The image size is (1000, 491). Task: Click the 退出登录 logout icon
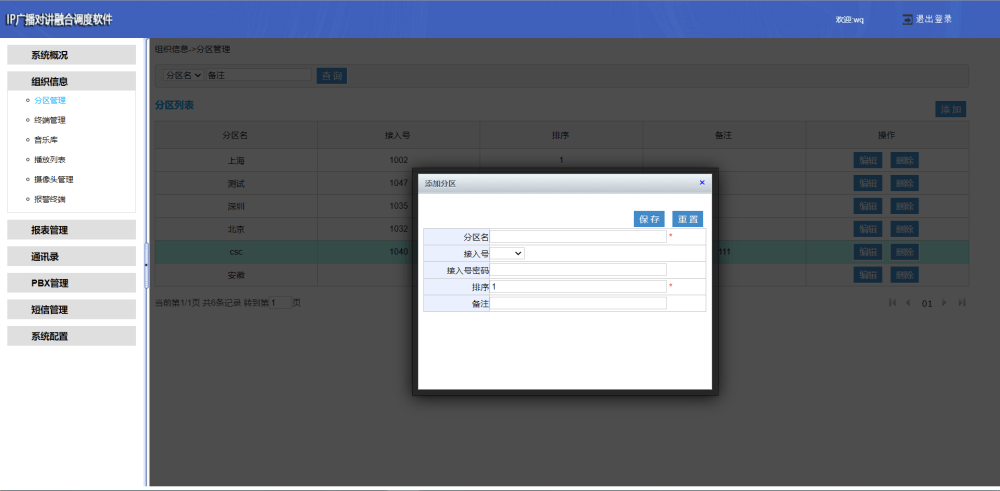coord(908,19)
